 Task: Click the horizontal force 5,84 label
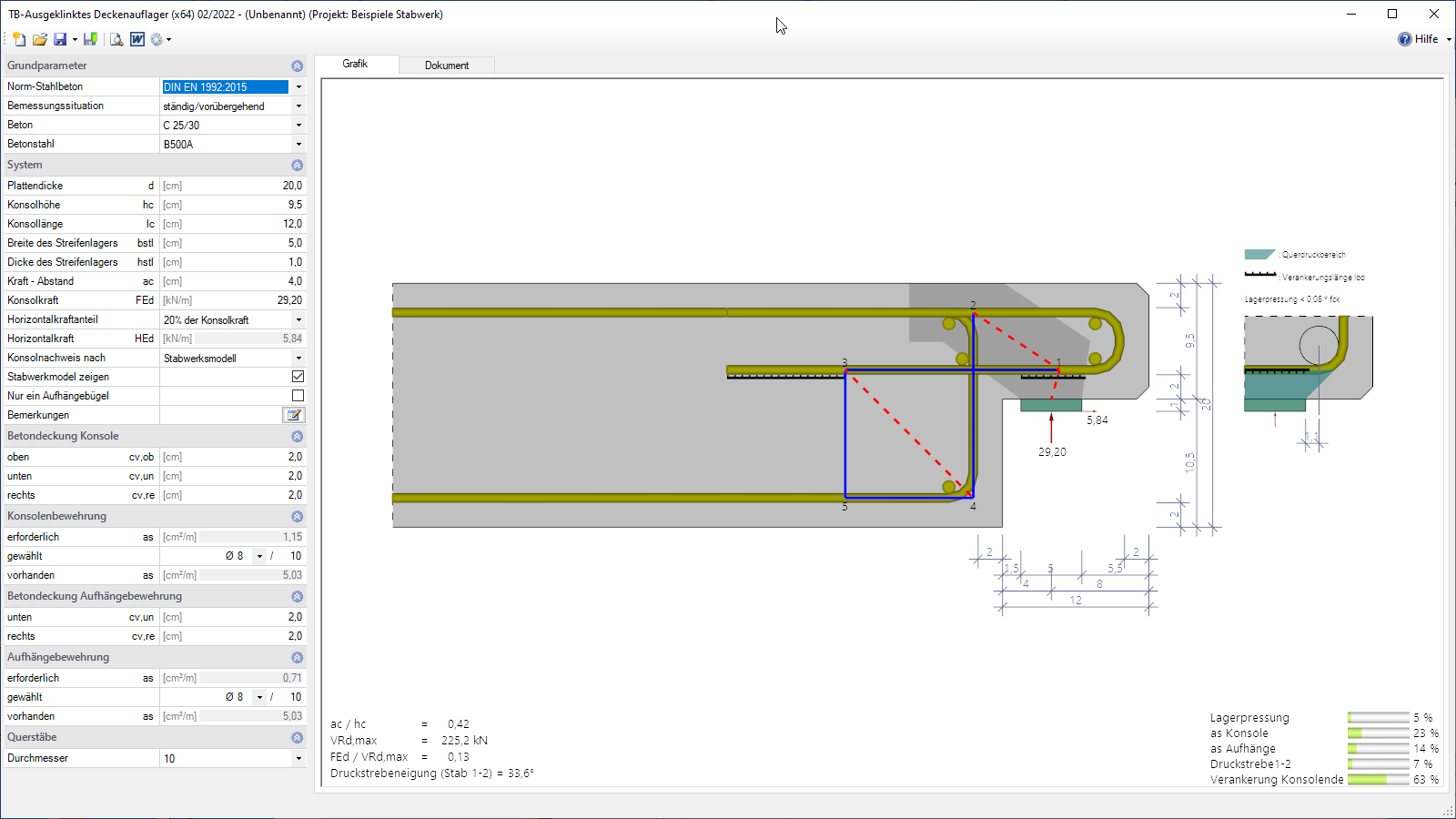(x=1097, y=420)
